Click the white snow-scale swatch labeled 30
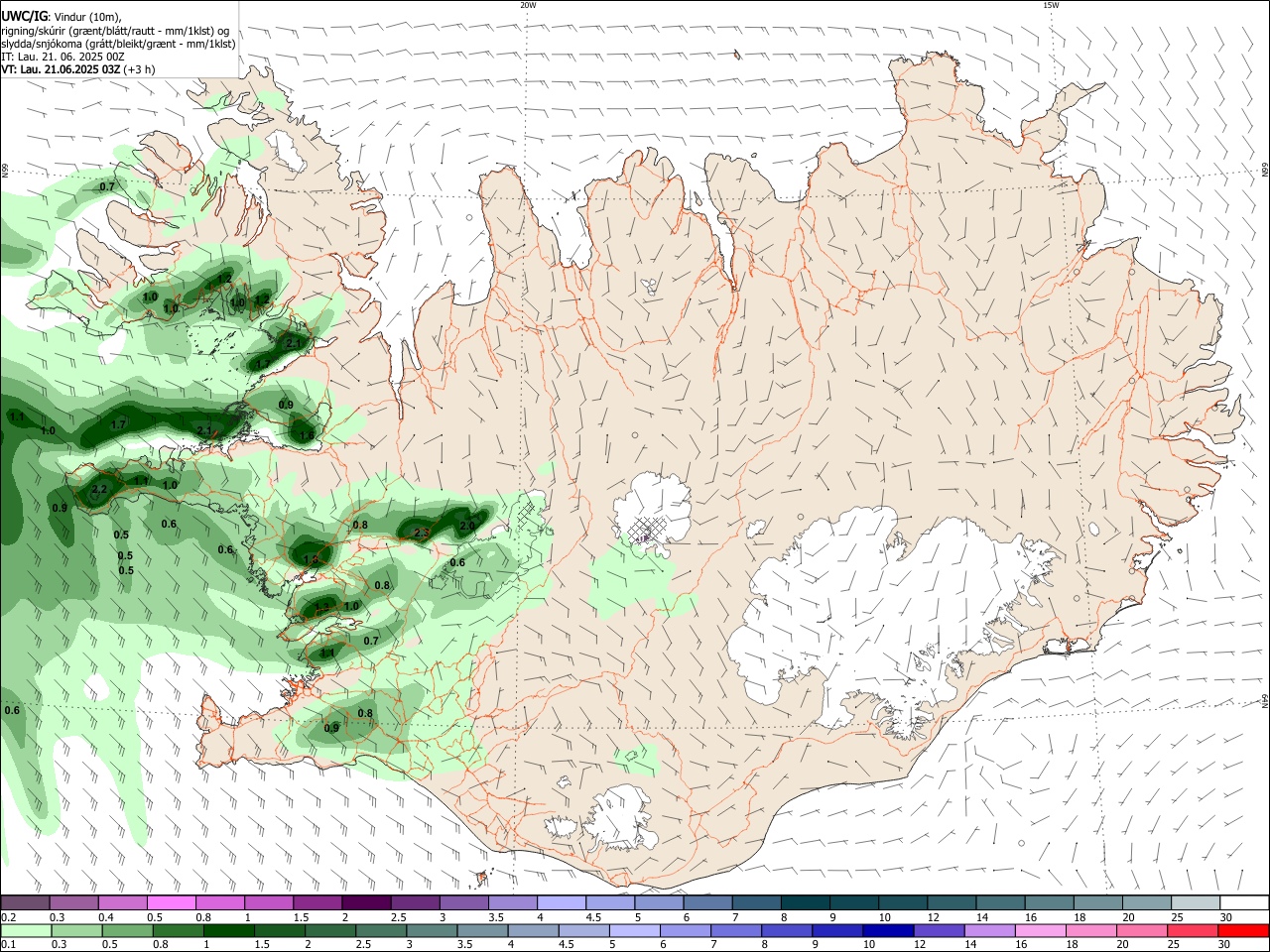This screenshot has height=952, width=1270. (x=1243, y=902)
